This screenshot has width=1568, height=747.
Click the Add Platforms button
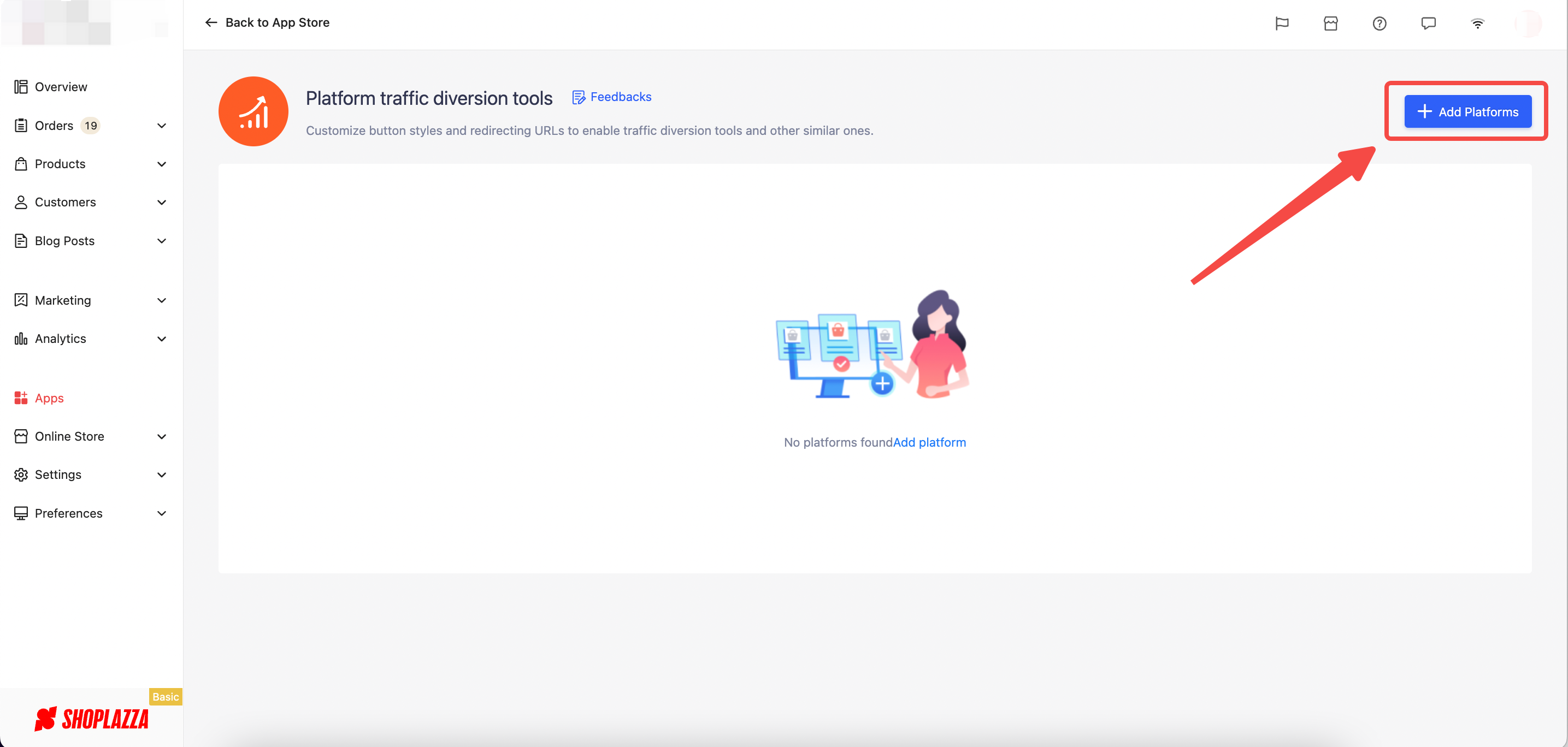pos(1467,111)
